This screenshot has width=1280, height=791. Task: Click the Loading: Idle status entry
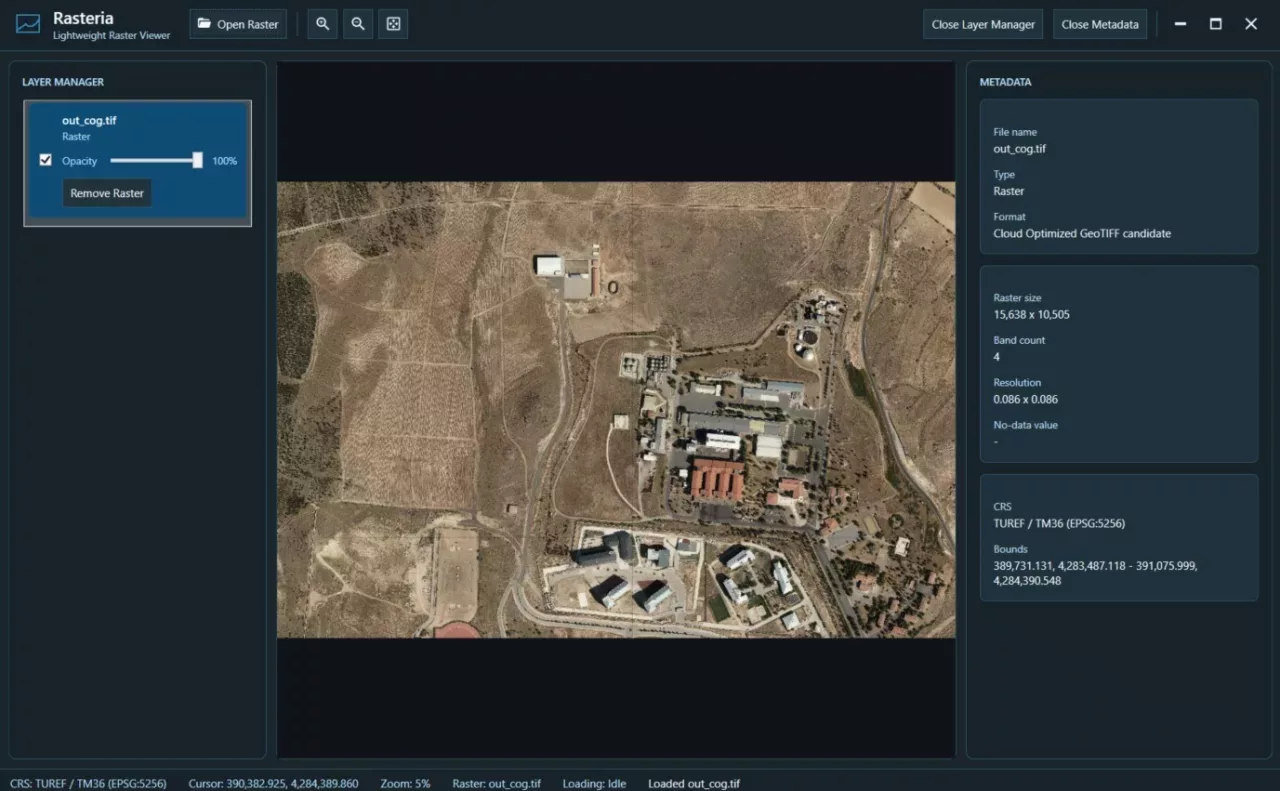(x=594, y=783)
